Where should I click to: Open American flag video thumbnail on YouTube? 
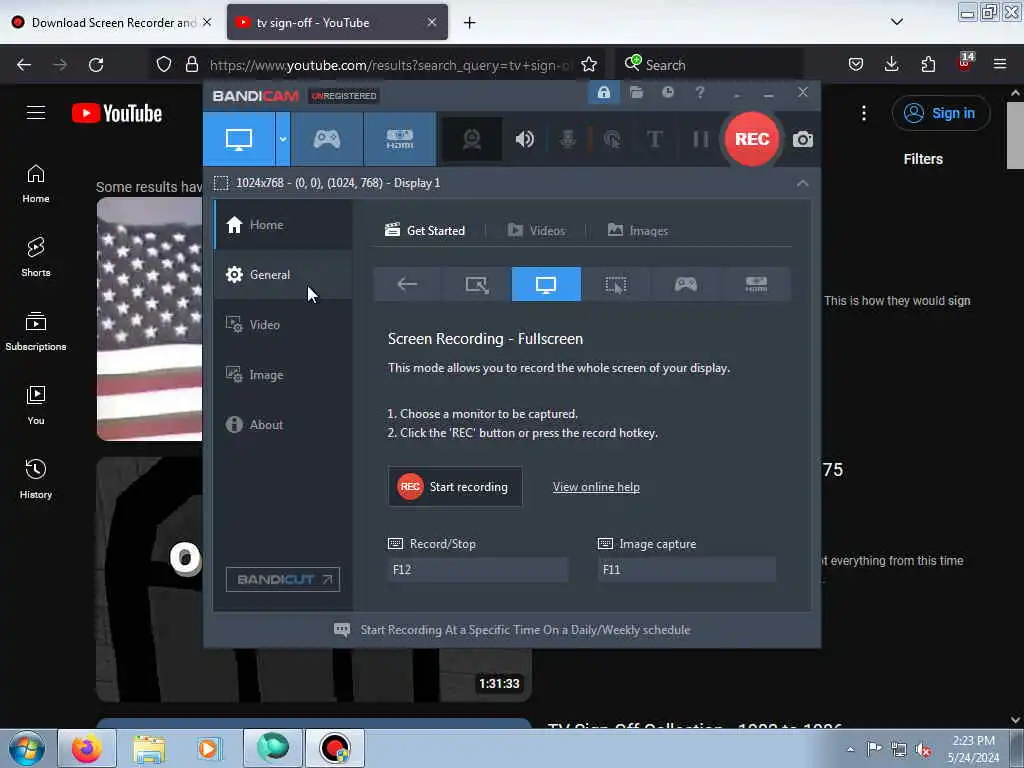150,319
